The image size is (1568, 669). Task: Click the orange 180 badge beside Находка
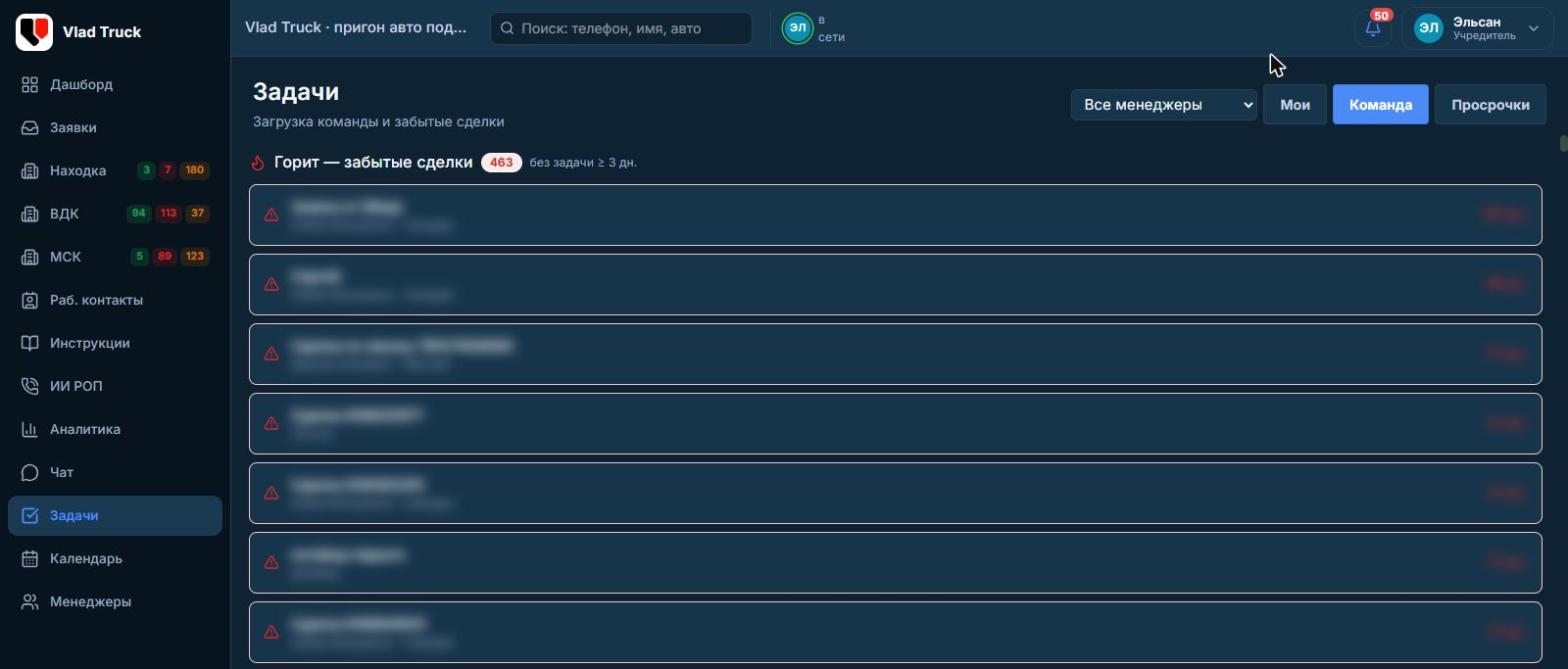195,171
